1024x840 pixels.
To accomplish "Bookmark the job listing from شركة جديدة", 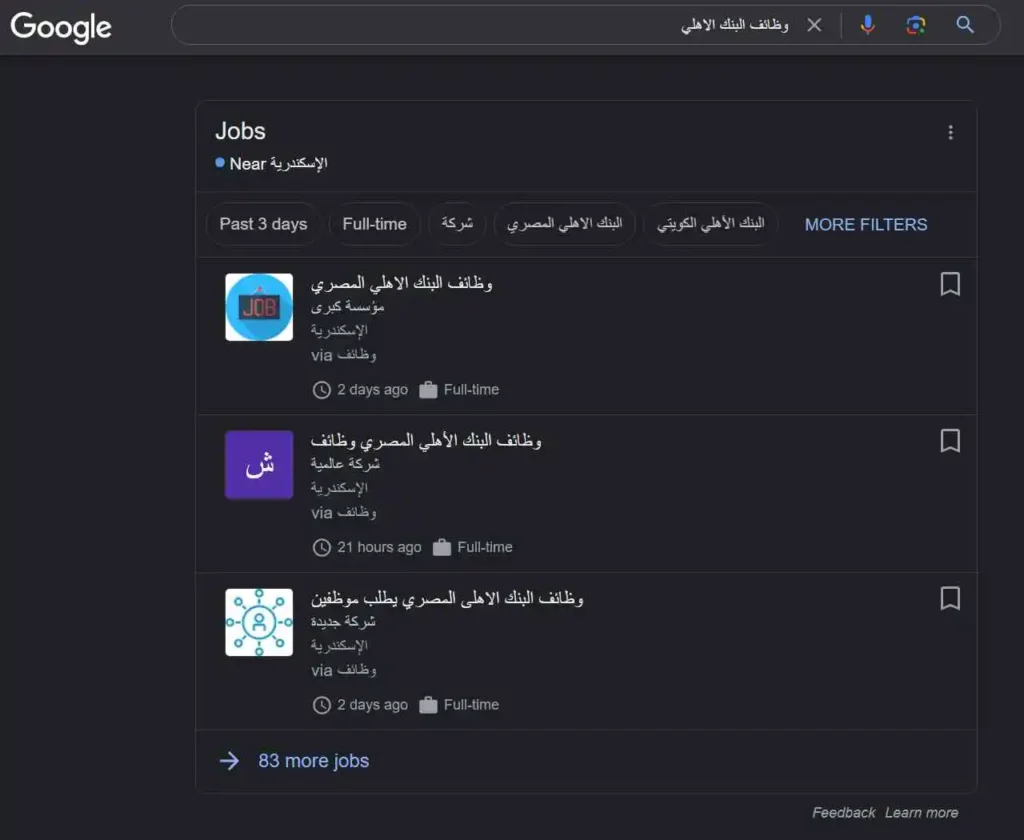I will pyautogui.click(x=950, y=599).
